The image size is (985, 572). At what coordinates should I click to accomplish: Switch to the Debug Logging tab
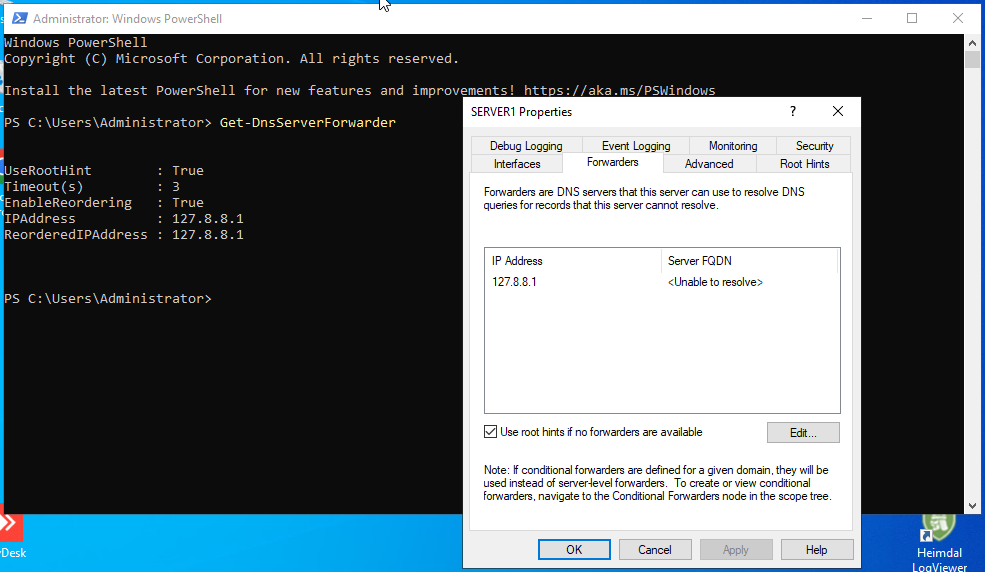coord(526,146)
